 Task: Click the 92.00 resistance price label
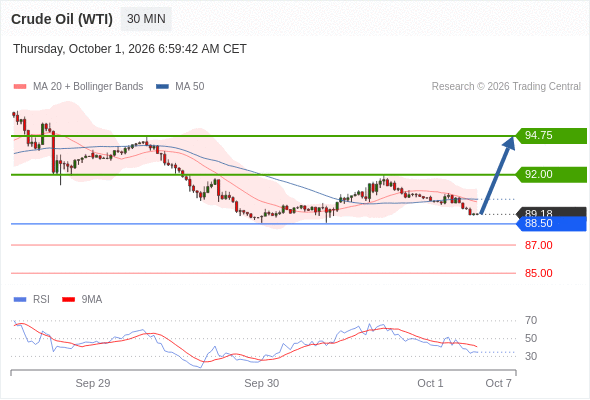click(551, 175)
